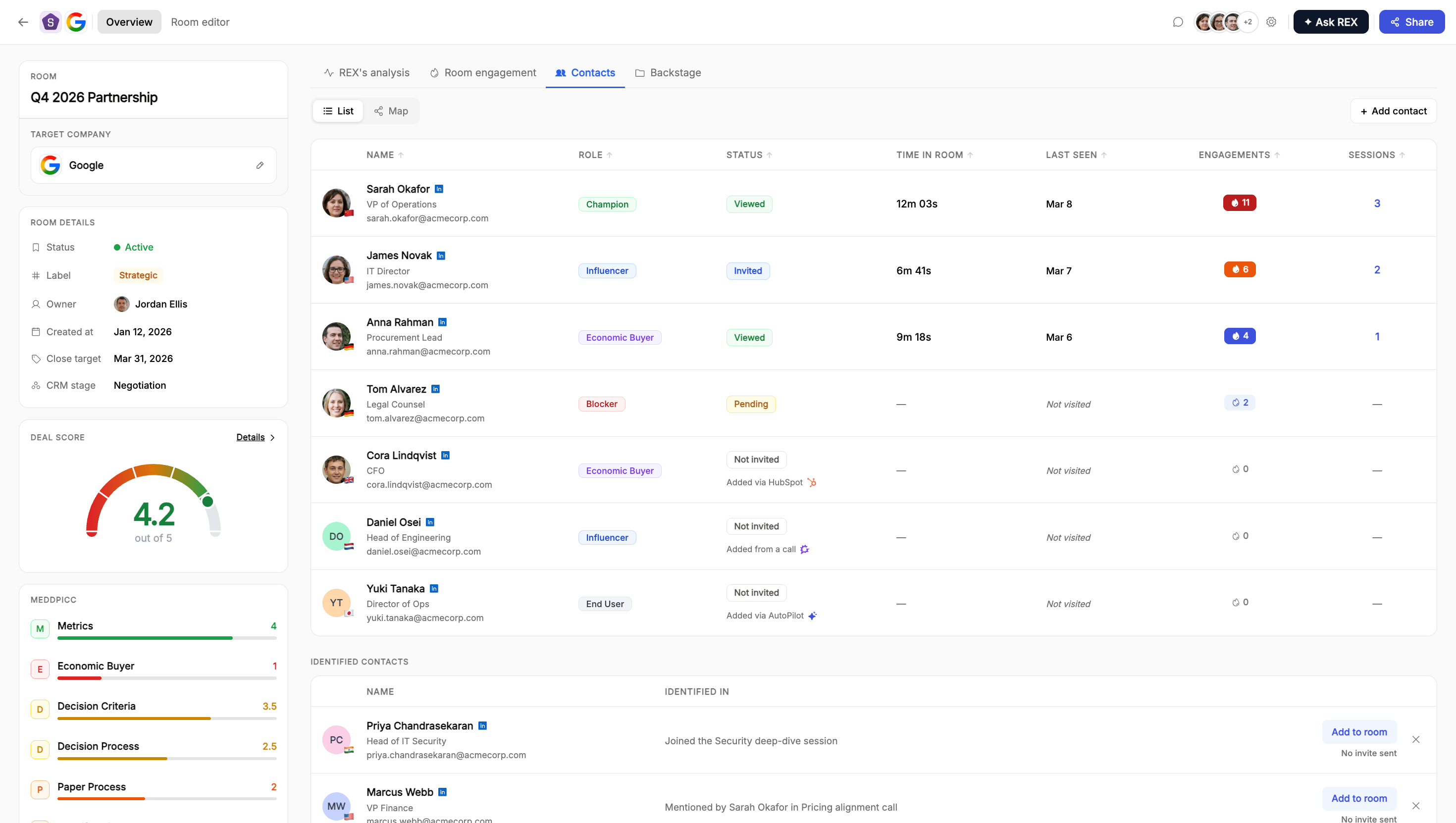
Task: Dismiss Marcus Webb identified contact
Action: (x=1416, y=806)
